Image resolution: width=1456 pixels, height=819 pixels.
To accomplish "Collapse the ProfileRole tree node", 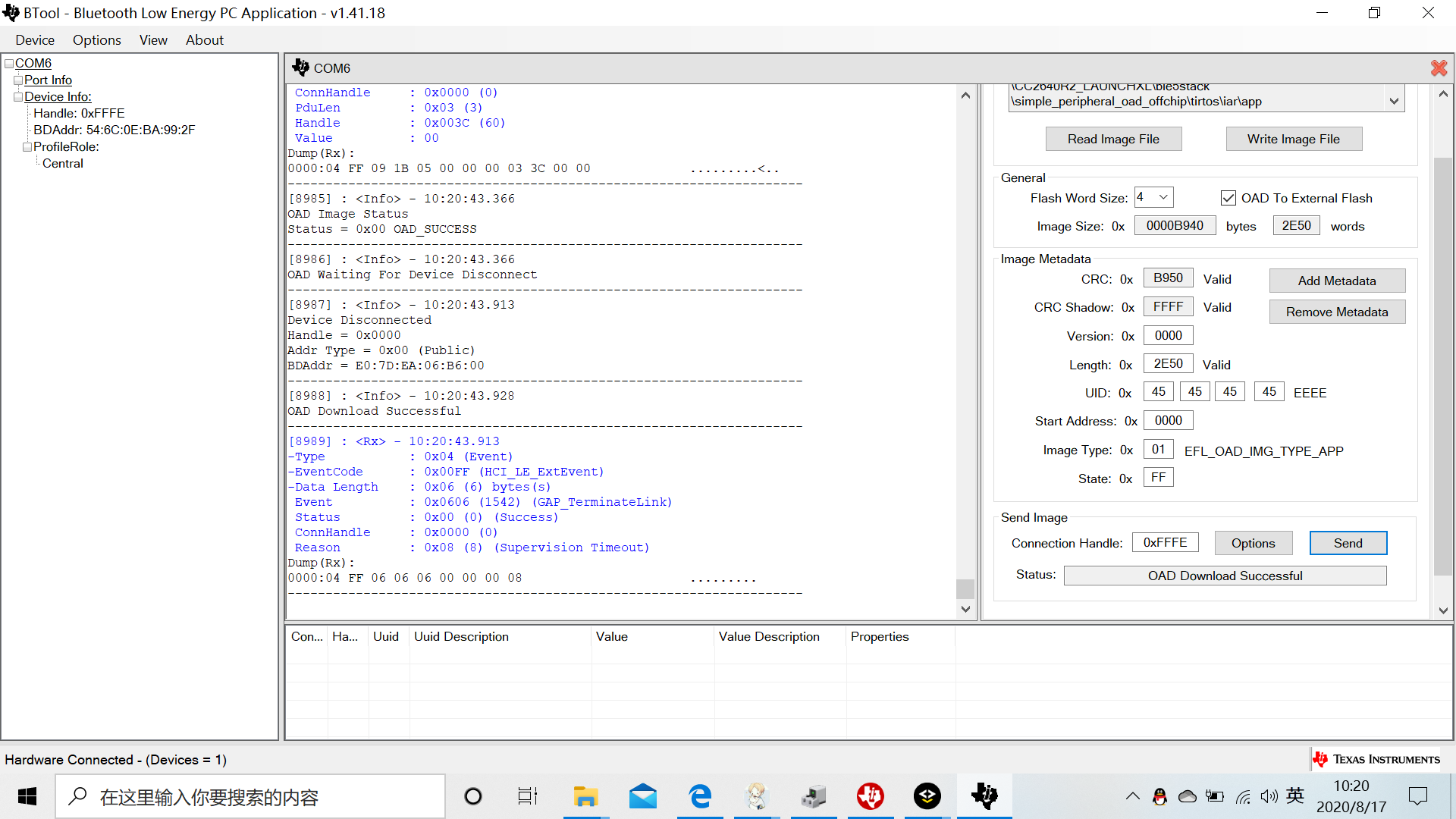I will pos(27,147).
